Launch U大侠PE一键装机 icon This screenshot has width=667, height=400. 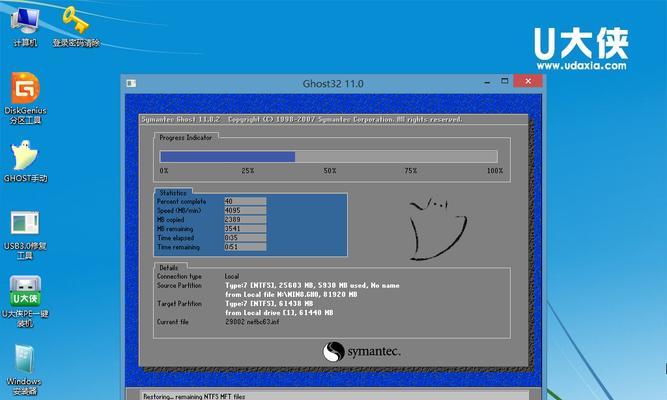pyautogui.click(x=25, y=301)
